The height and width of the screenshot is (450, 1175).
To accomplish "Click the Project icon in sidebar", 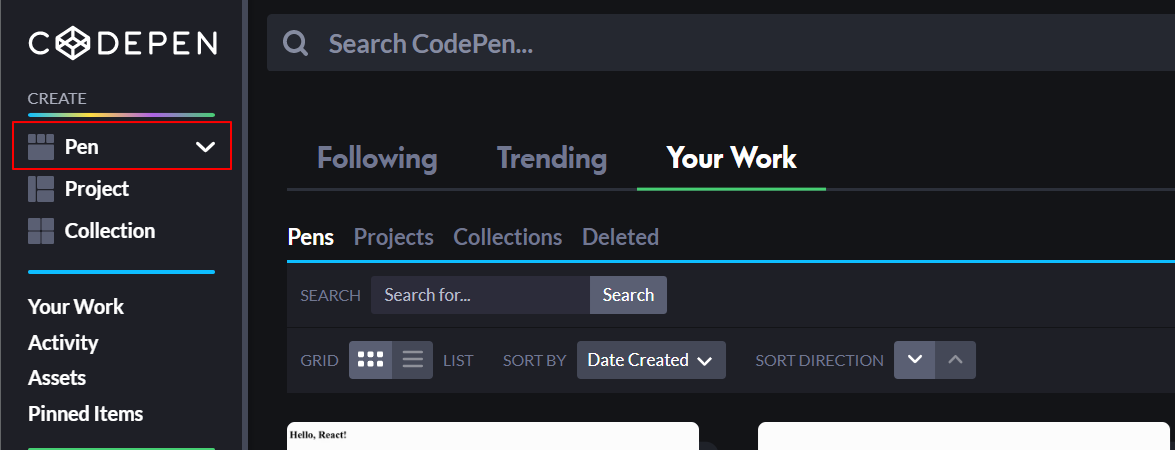I will (x=40, y=189).
